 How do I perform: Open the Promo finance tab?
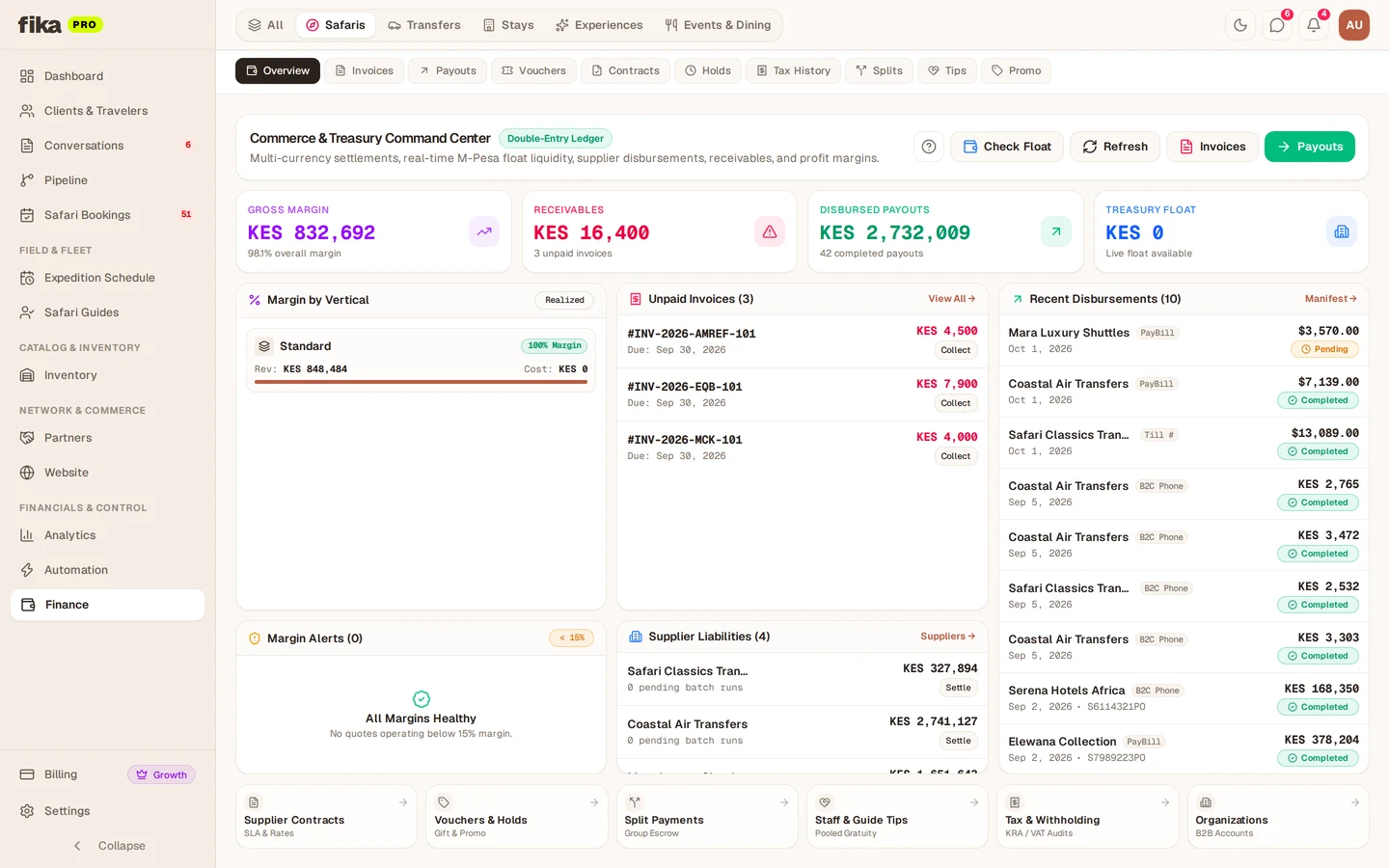click(x=1016, y=70)
